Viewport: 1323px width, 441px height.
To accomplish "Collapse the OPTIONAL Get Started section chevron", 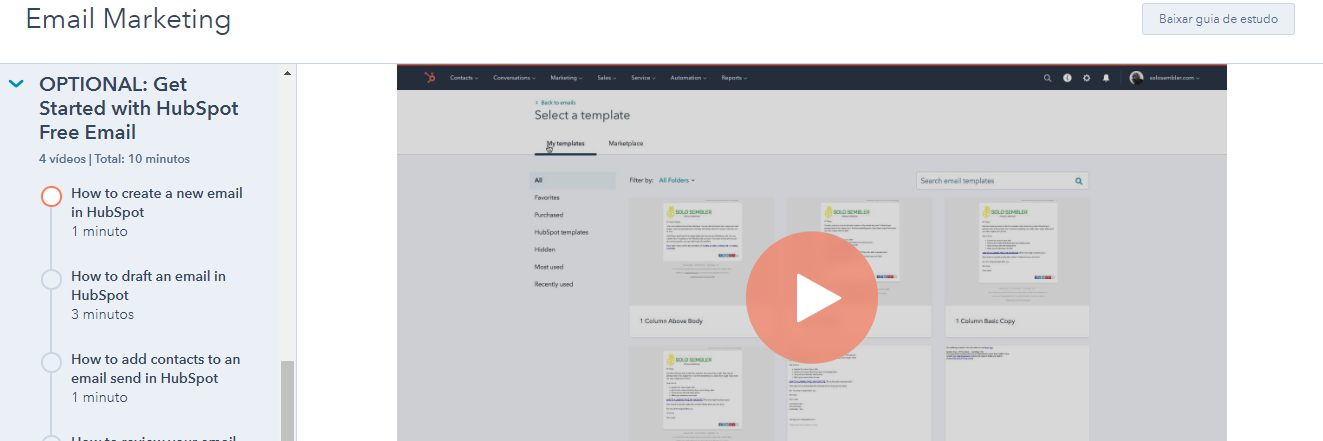I will [x=16, y=84].
